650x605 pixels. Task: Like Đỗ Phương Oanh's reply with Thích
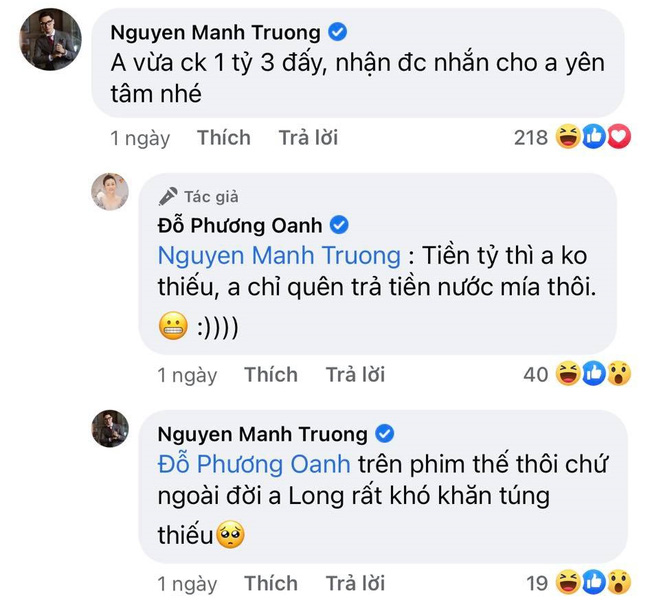coord(271,374)
